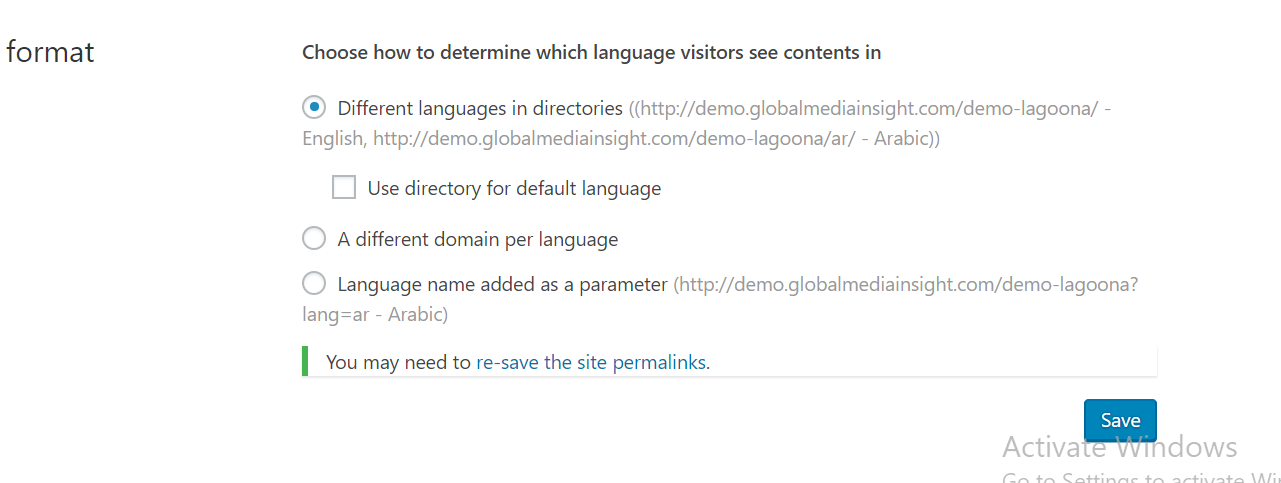Click the green left edge of the notice
Viewport: 1281px width, 483px height.
pyautogui.click(x=305, y=361)
